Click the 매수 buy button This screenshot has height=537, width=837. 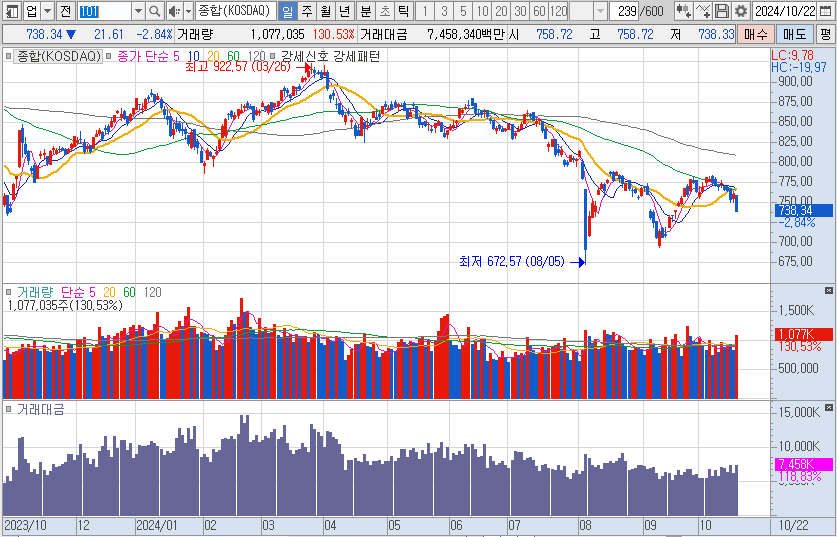point(755,35)
